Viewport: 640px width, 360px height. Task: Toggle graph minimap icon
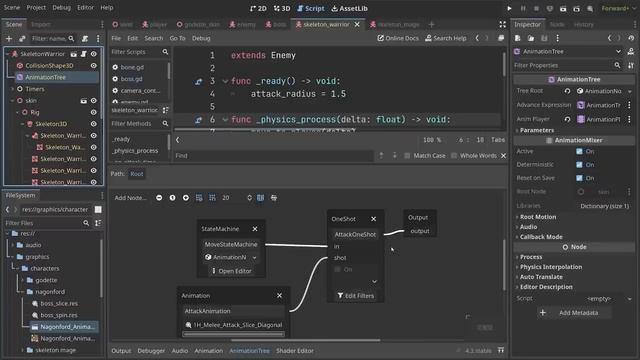click(x=260, y=198)
